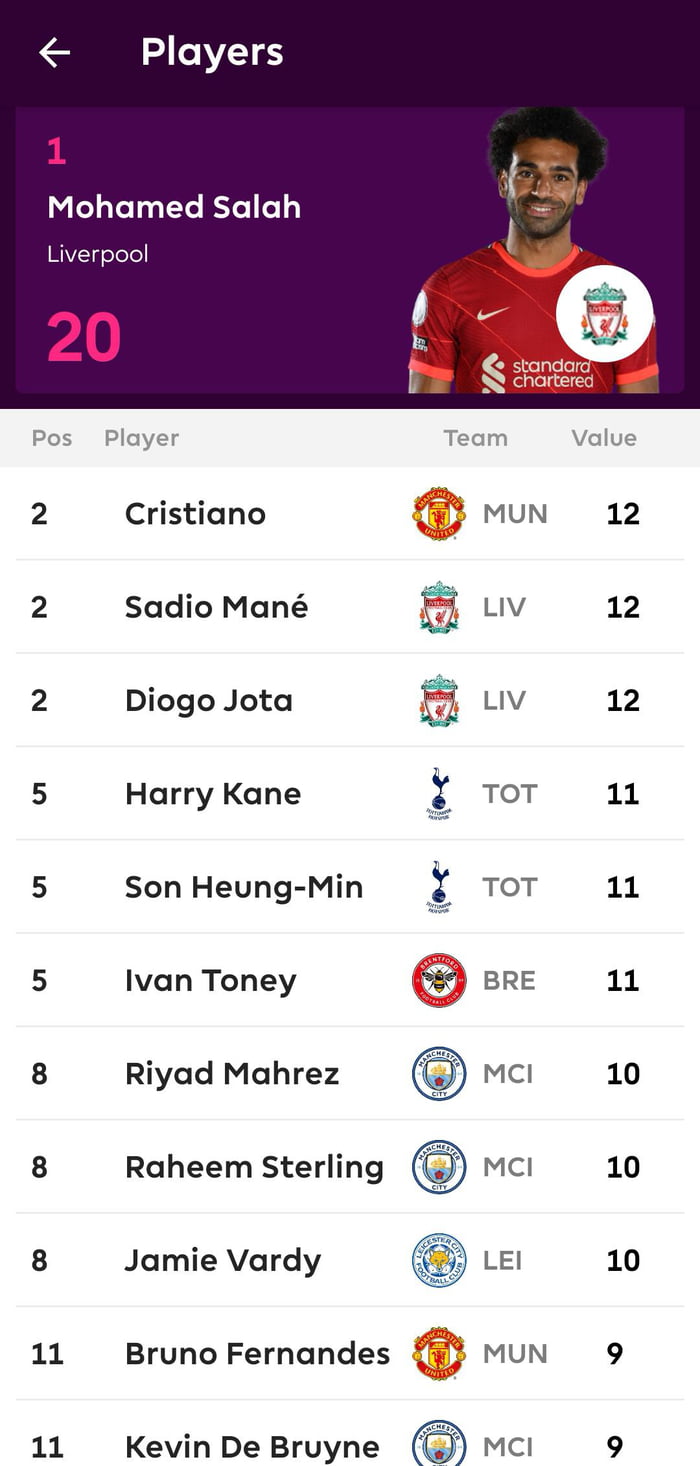Select the Pos column header
The width and height of the screenshot is (700, 1466).
coord(51,438)
